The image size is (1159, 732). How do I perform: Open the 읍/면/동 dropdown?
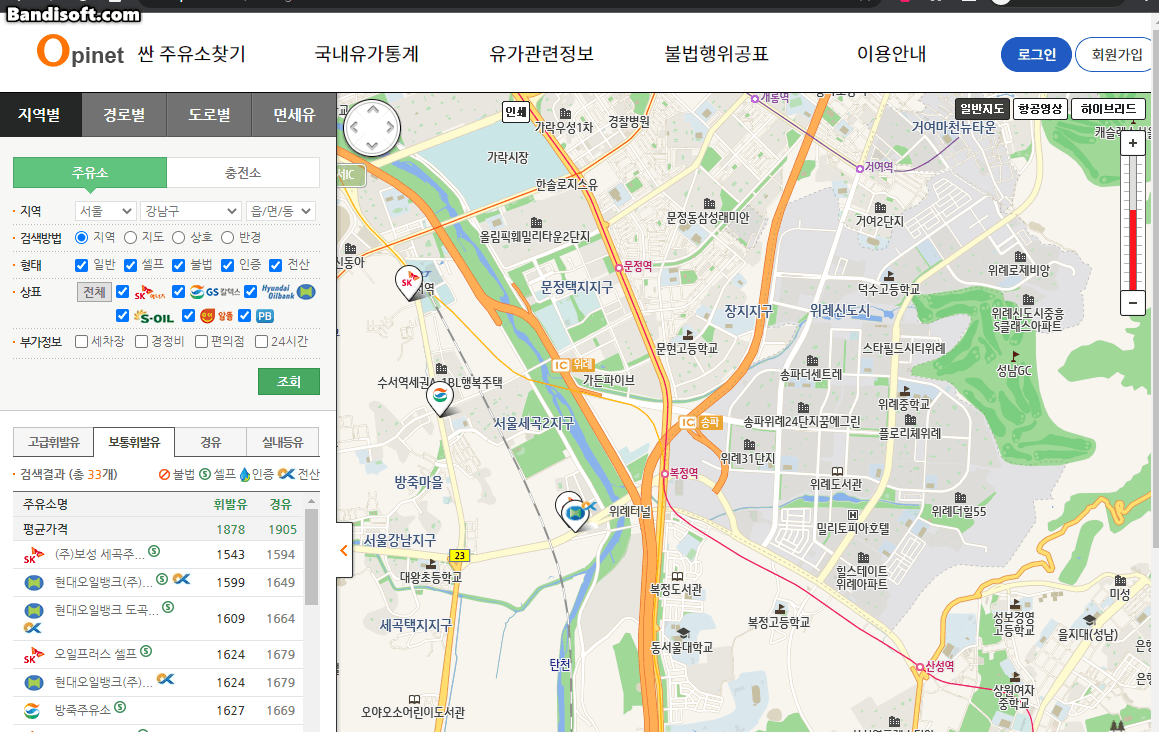[281, 211]
